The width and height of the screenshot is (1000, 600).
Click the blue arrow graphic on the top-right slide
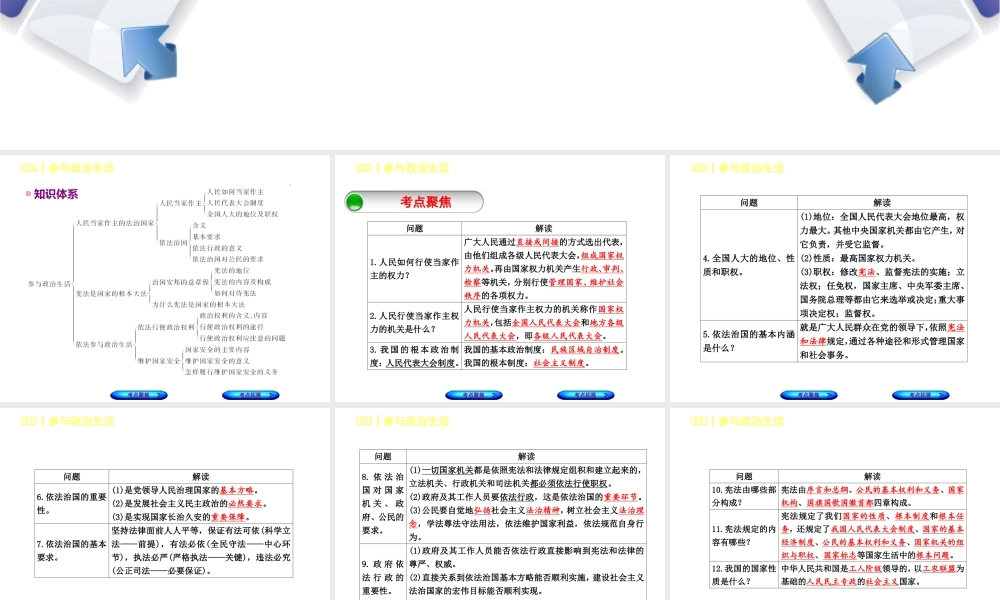tap(881, 68)
